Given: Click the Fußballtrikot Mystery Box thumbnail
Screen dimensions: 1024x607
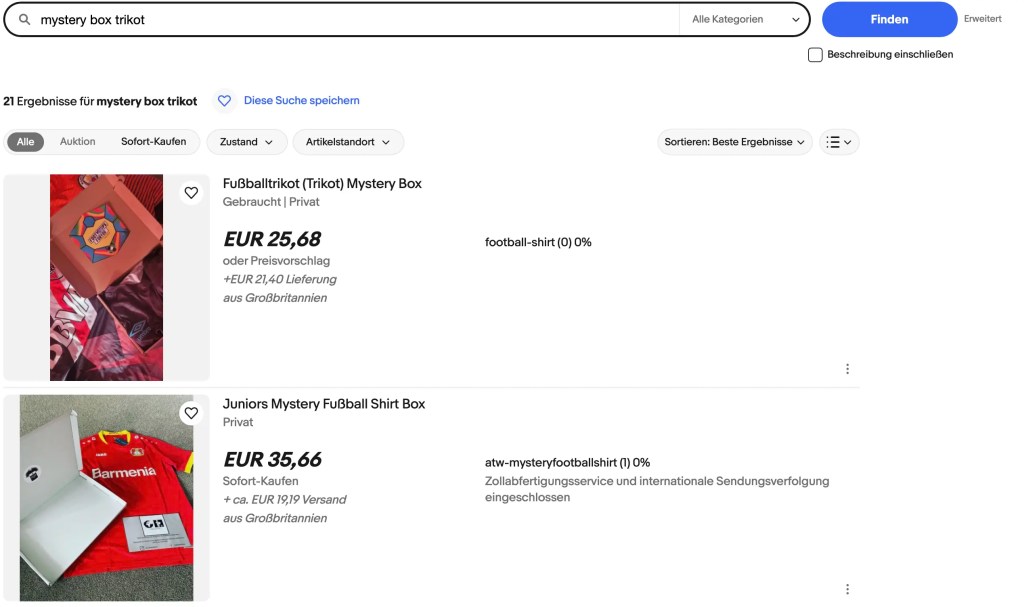Looking at the screenshot, I should pyautogui.click(x=106, y=277).
